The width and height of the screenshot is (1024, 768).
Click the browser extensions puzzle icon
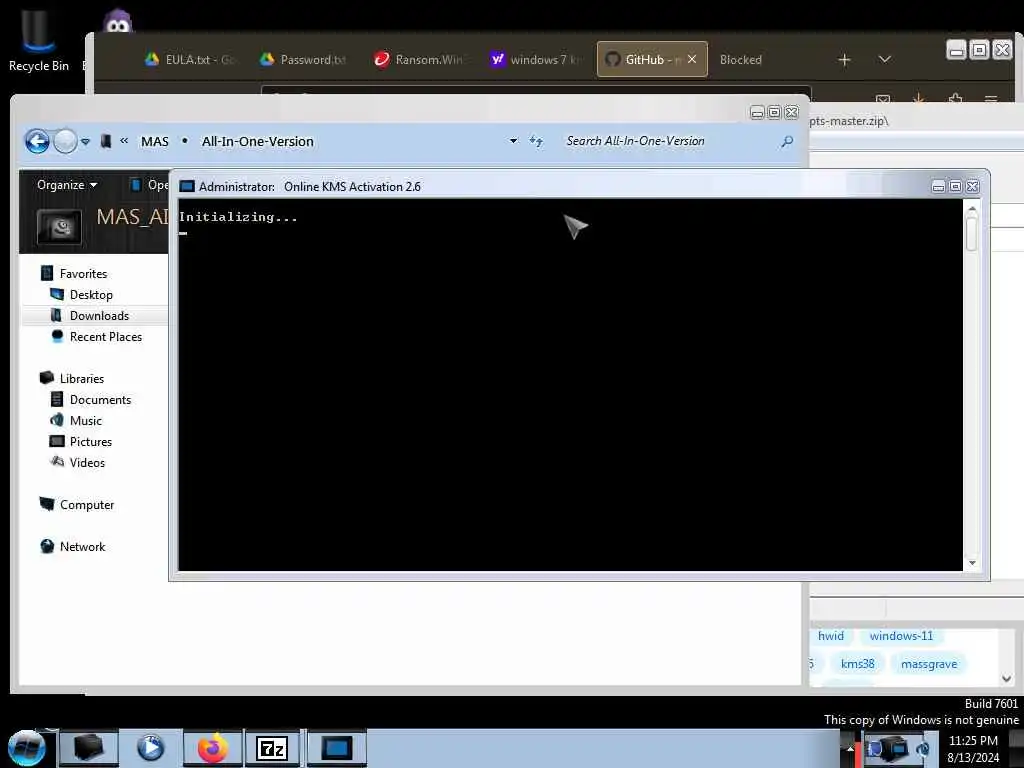(955, 99)
